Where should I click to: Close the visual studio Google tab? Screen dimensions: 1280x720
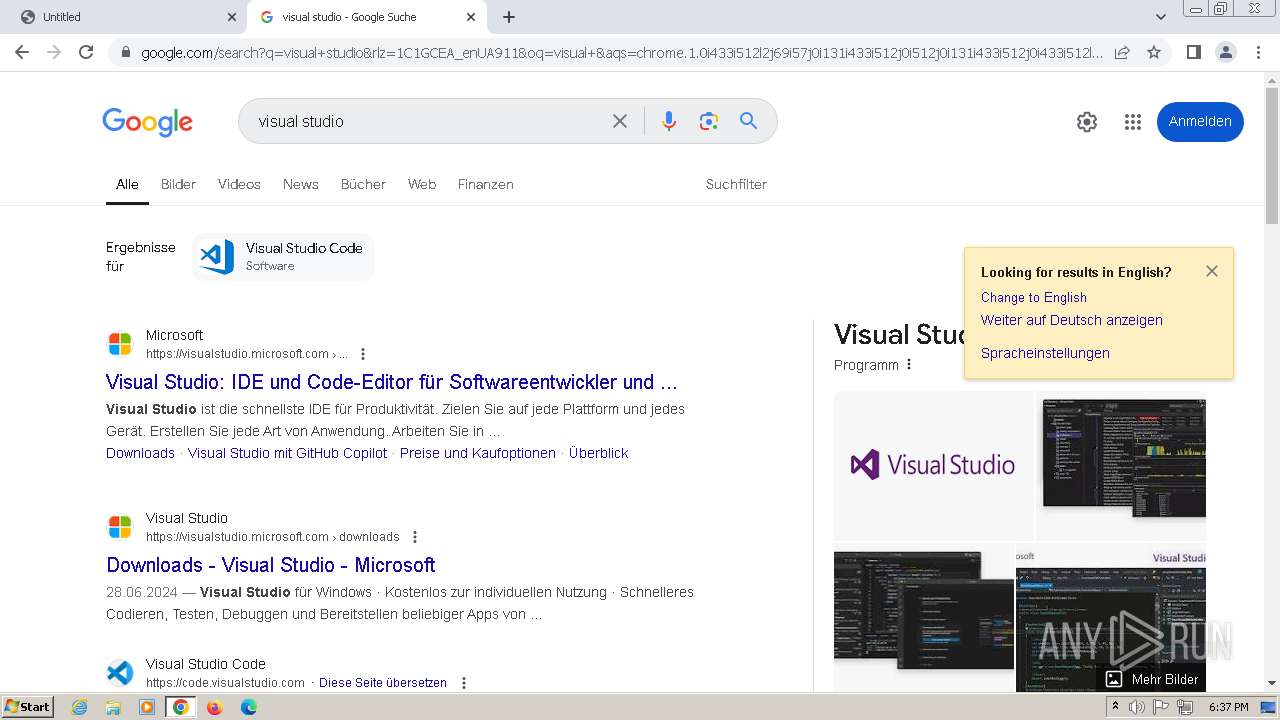471,17
